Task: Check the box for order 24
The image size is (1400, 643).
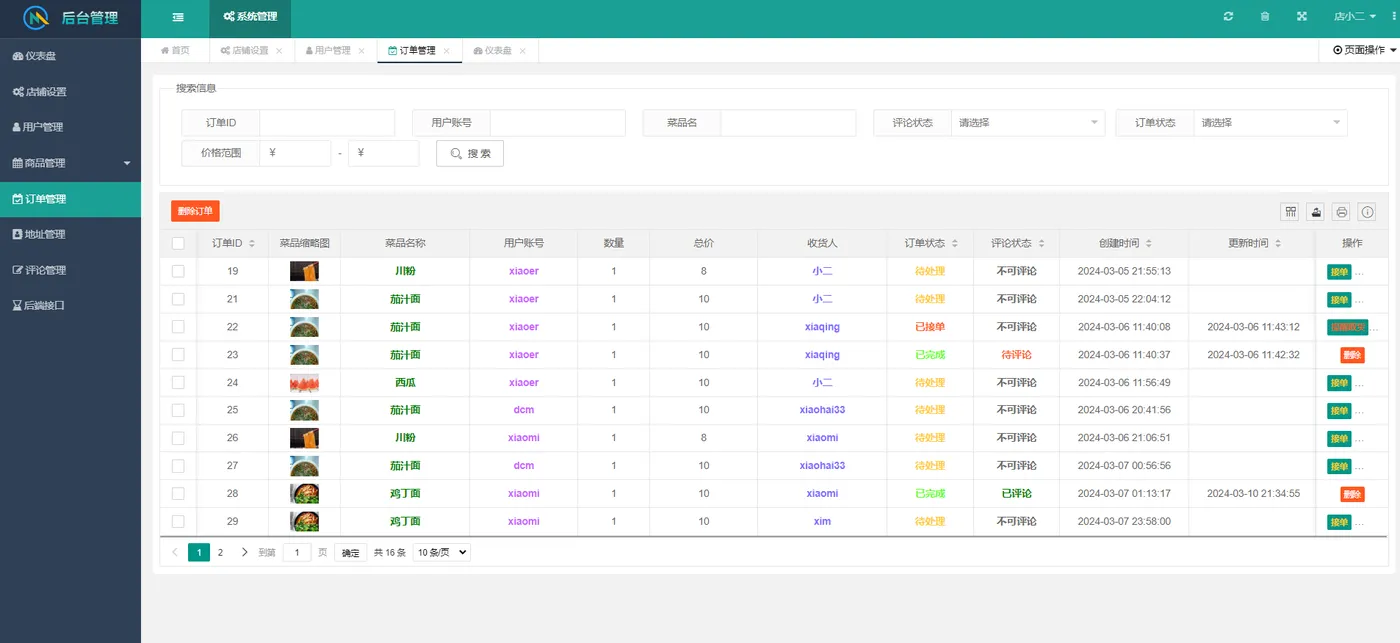Action: 178,383
